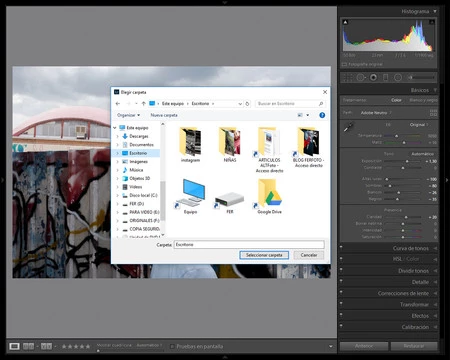Image resolution: width=450 pixels, height=360 pixels.
Task: Set five star rating
Action: (x=88, y=346)
